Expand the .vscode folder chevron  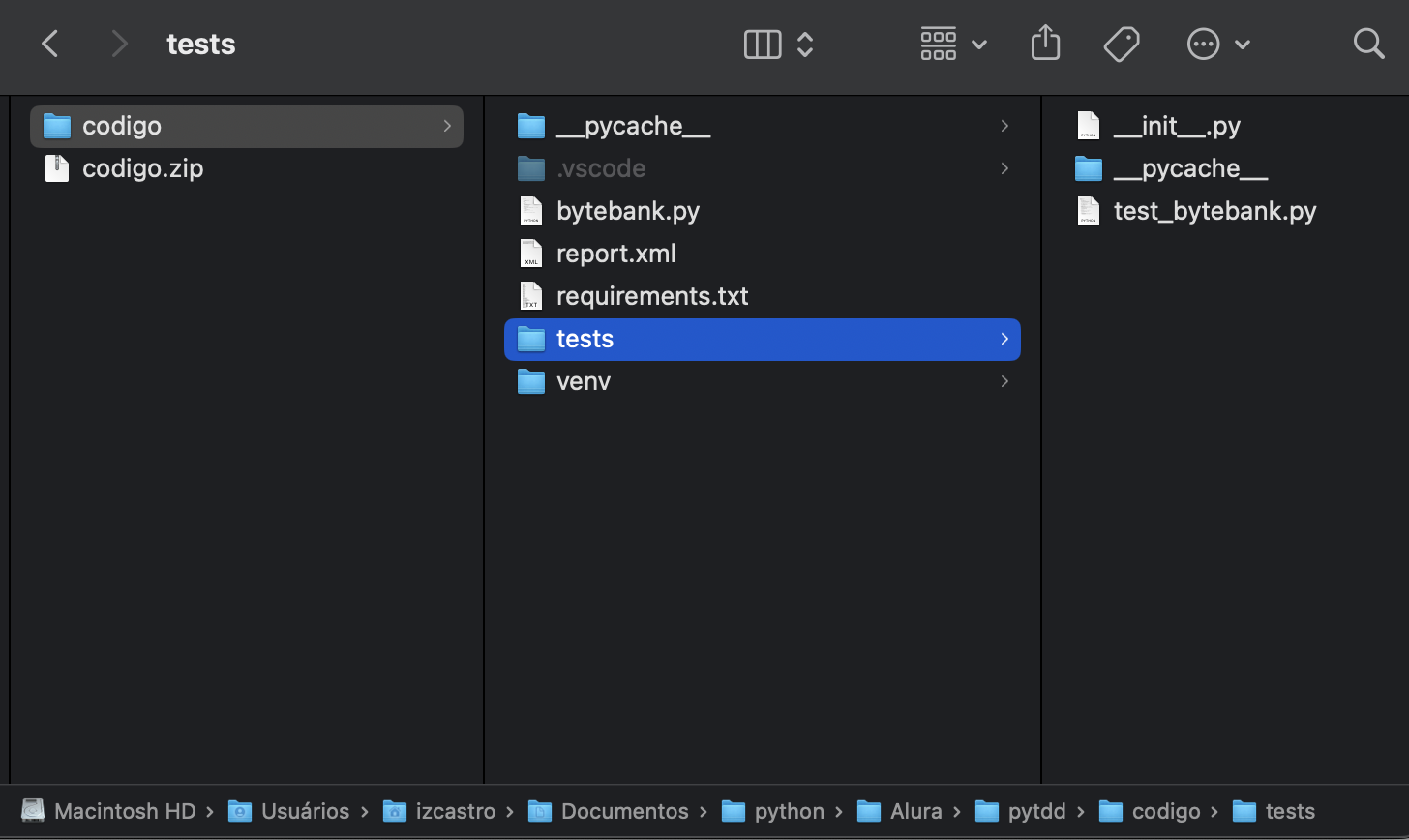coord(1004,168)
